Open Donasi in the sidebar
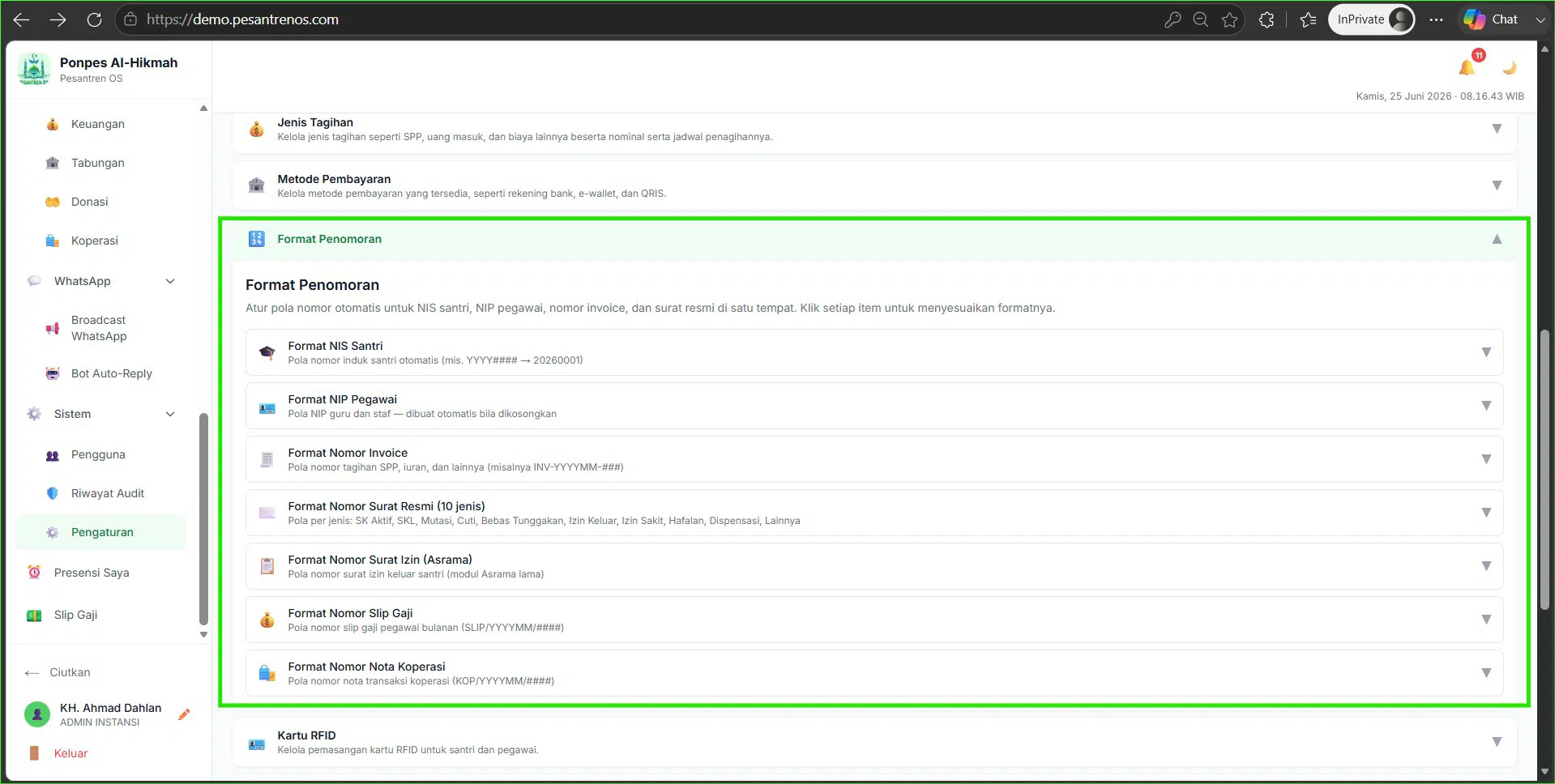The image size is (1555, 784). [x=89, y=202]
